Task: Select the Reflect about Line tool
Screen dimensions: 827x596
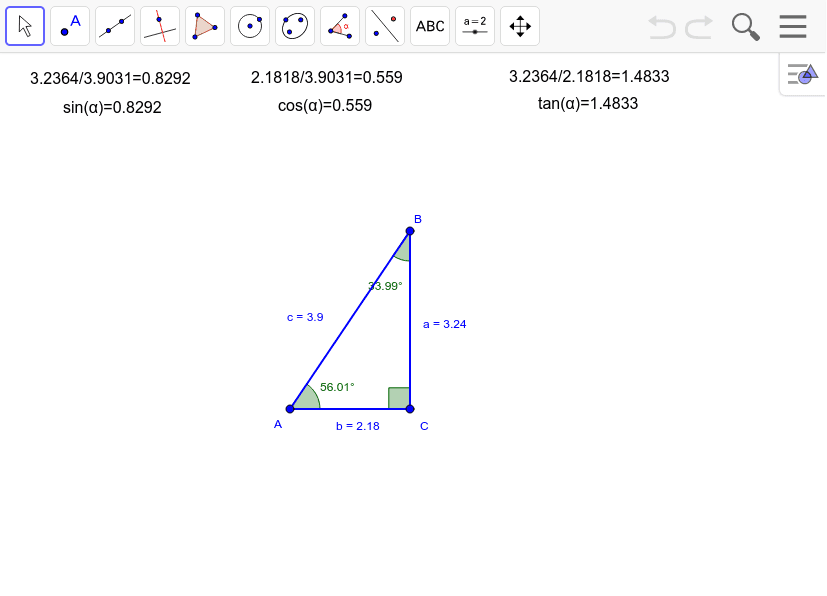Action: [x=384, y=26]
